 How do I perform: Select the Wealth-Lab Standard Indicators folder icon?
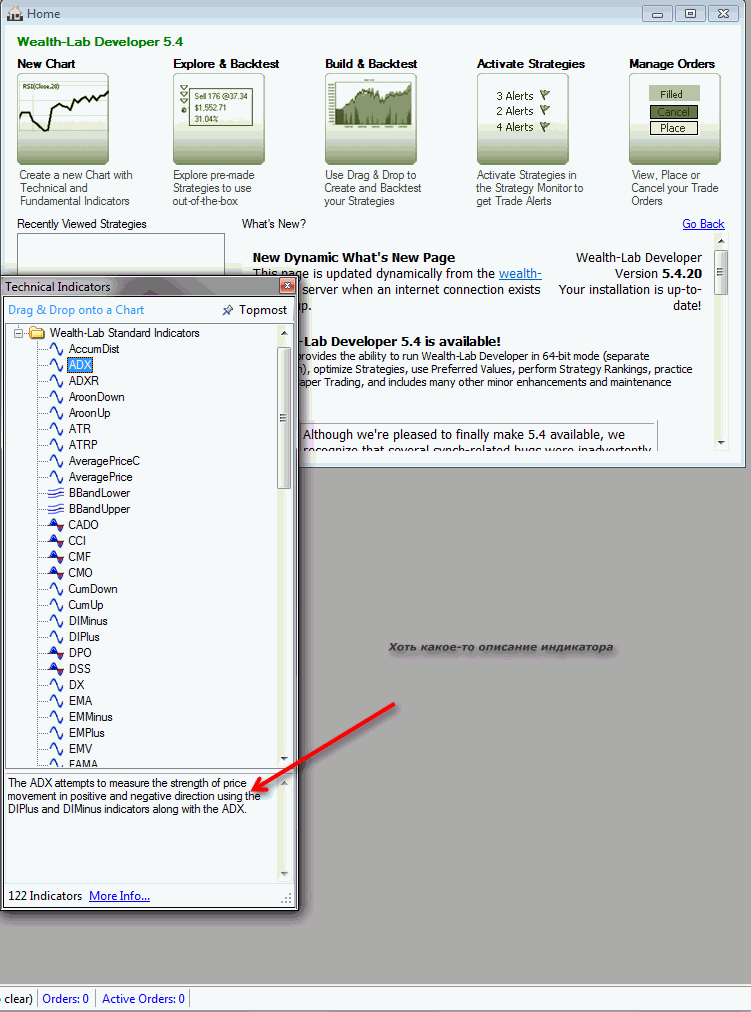coord(37,333)
